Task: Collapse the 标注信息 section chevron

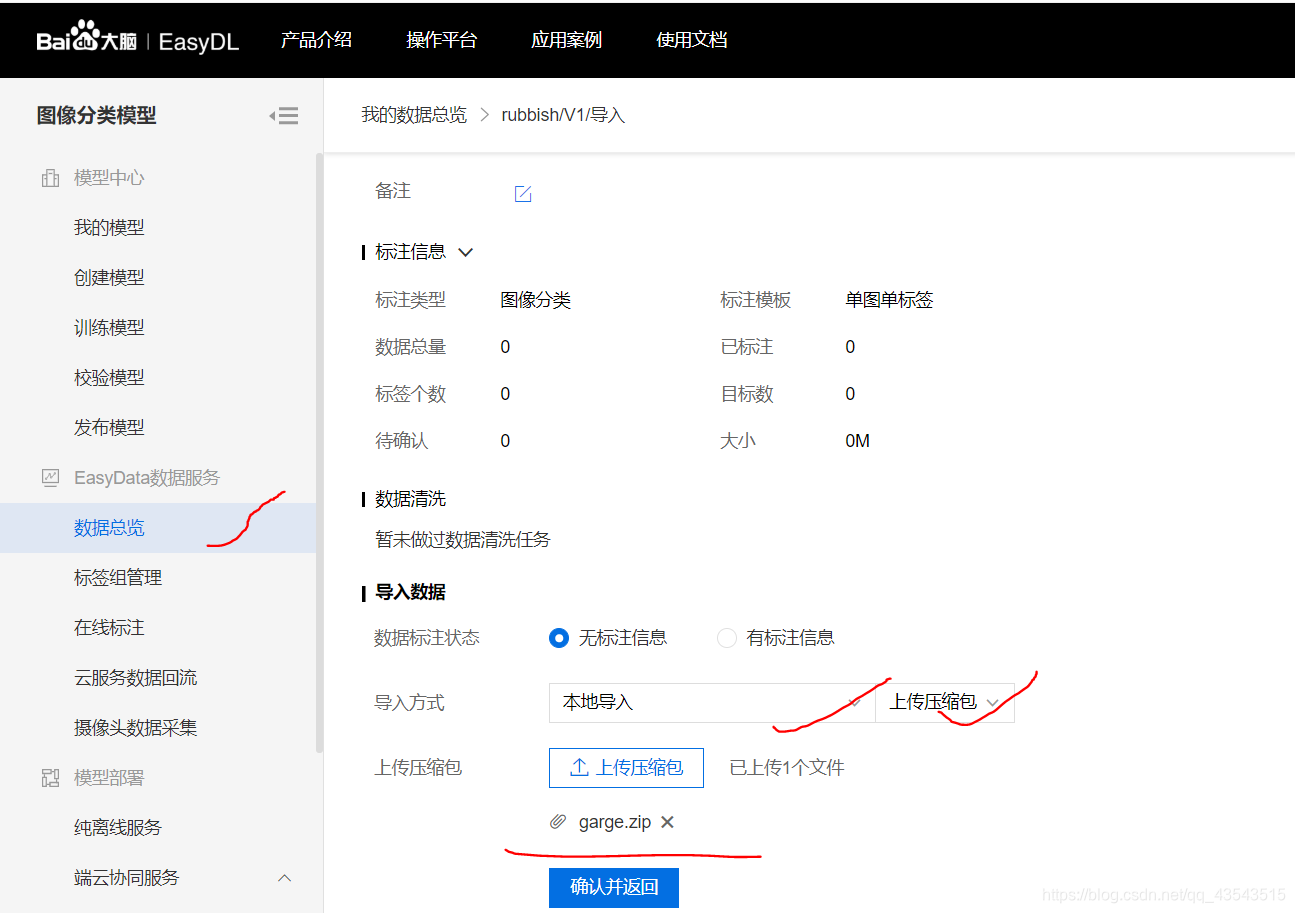Action: tap(465, 252)
